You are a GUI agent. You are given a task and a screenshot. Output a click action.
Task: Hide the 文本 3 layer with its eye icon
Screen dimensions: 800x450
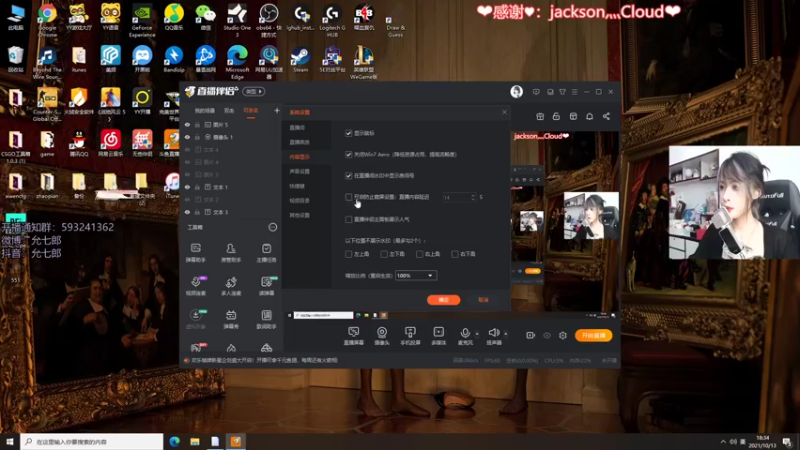coord(187,212)
